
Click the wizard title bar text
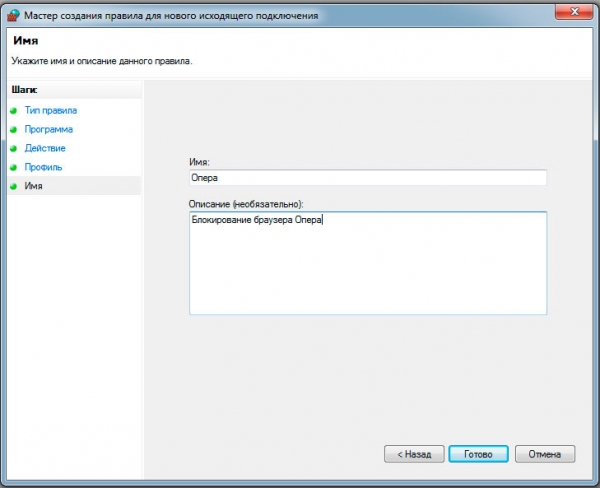[x=170, y=14]
